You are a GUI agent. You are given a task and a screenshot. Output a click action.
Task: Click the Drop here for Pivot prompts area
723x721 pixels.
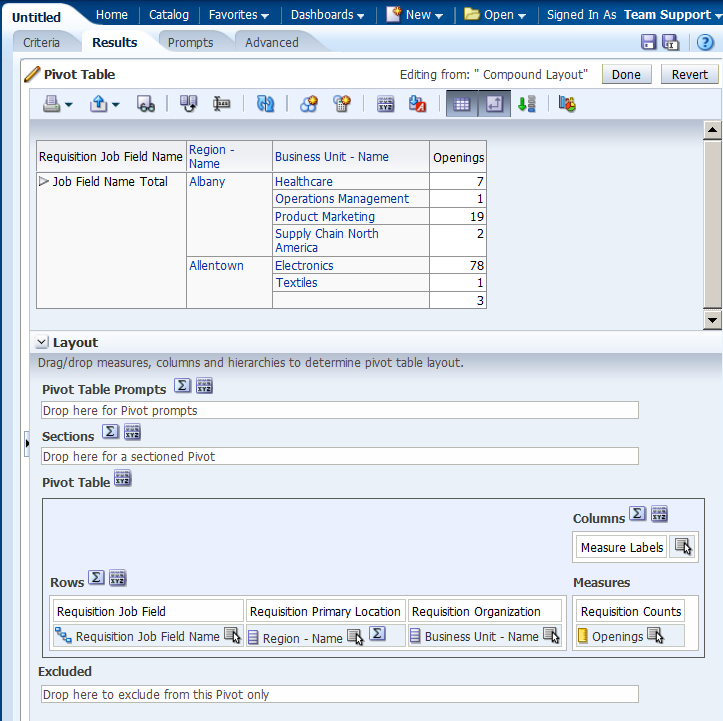point(340,410)
